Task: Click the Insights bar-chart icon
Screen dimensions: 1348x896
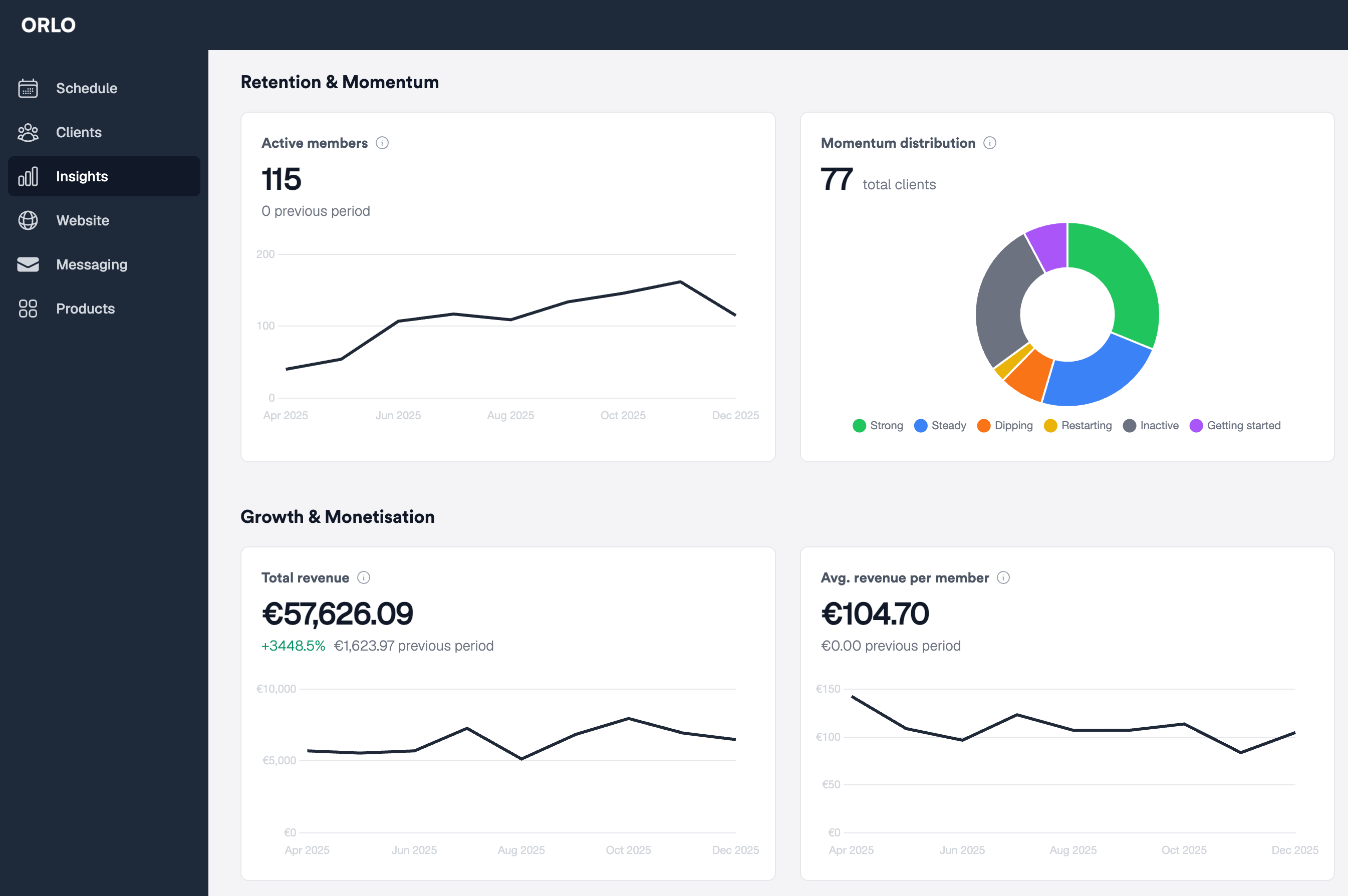Action: pos(28,177)
